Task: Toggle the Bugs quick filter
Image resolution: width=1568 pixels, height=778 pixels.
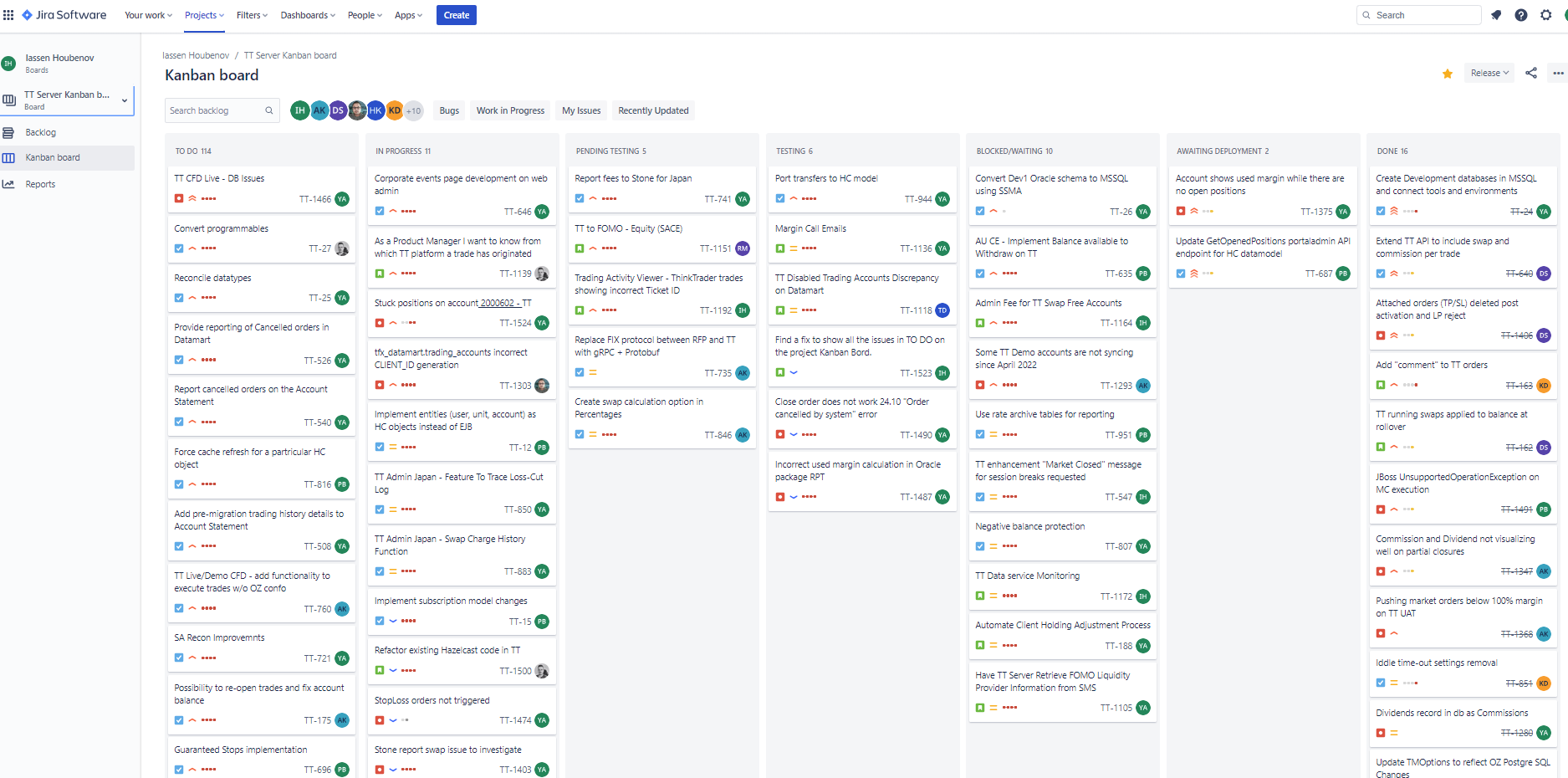Action: coord(448,110)
